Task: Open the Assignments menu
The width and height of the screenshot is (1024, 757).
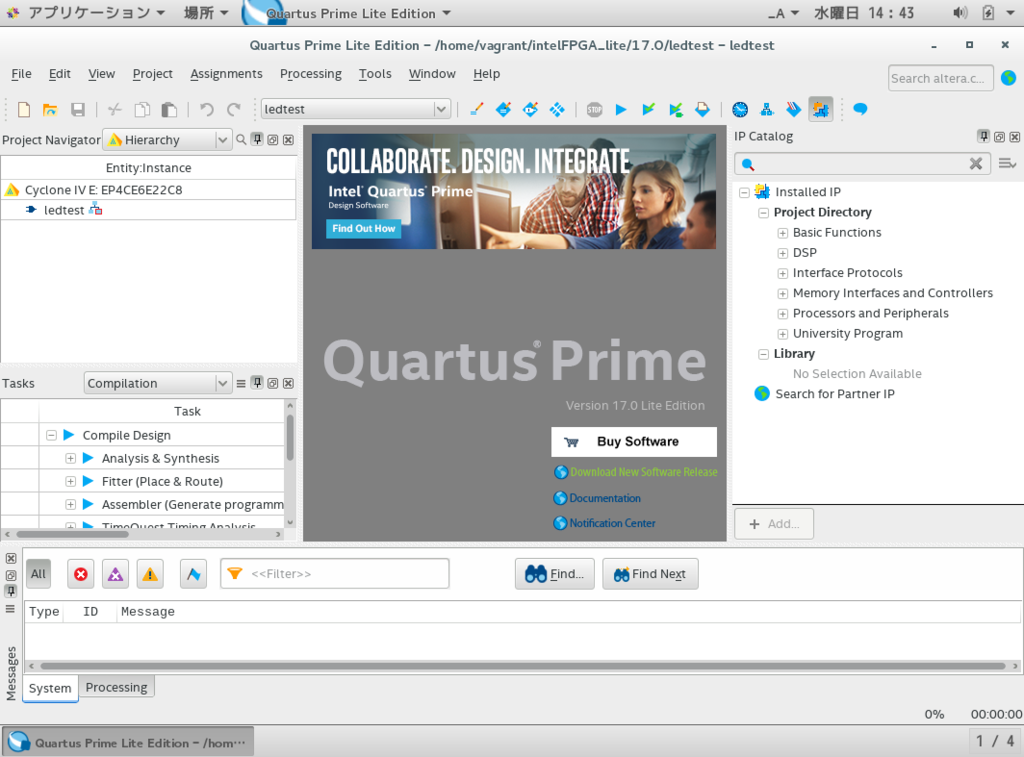Action: point(226,74)
